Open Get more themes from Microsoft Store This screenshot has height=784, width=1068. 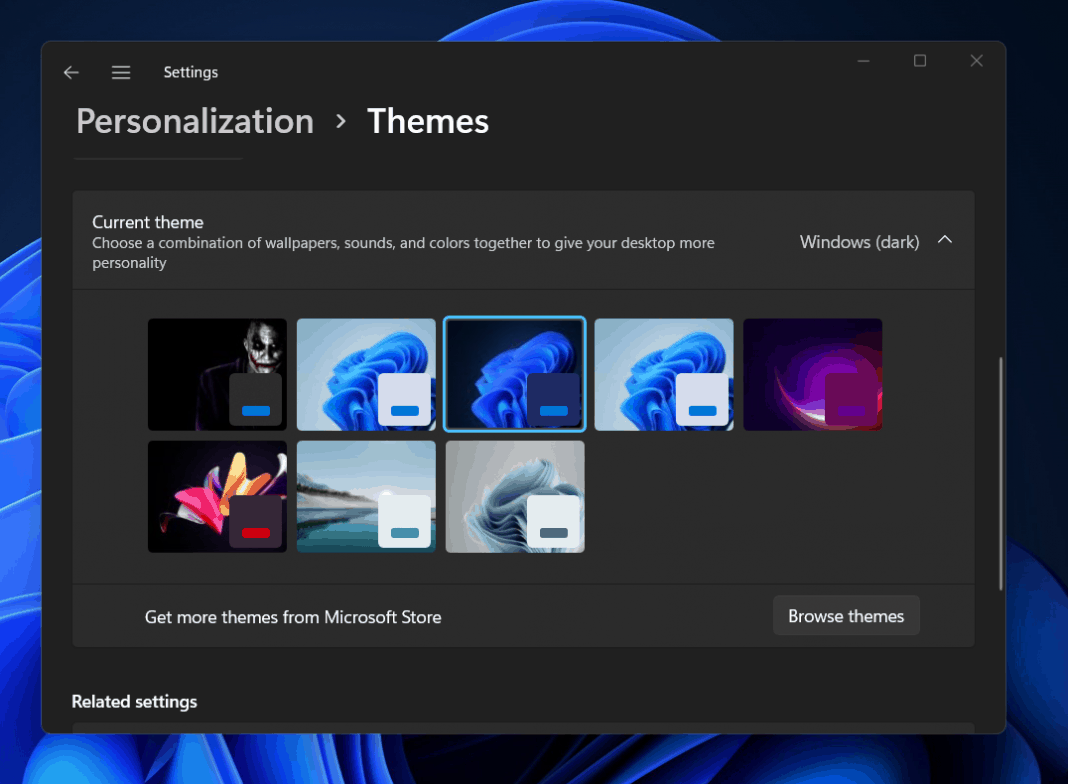point(293,617)
